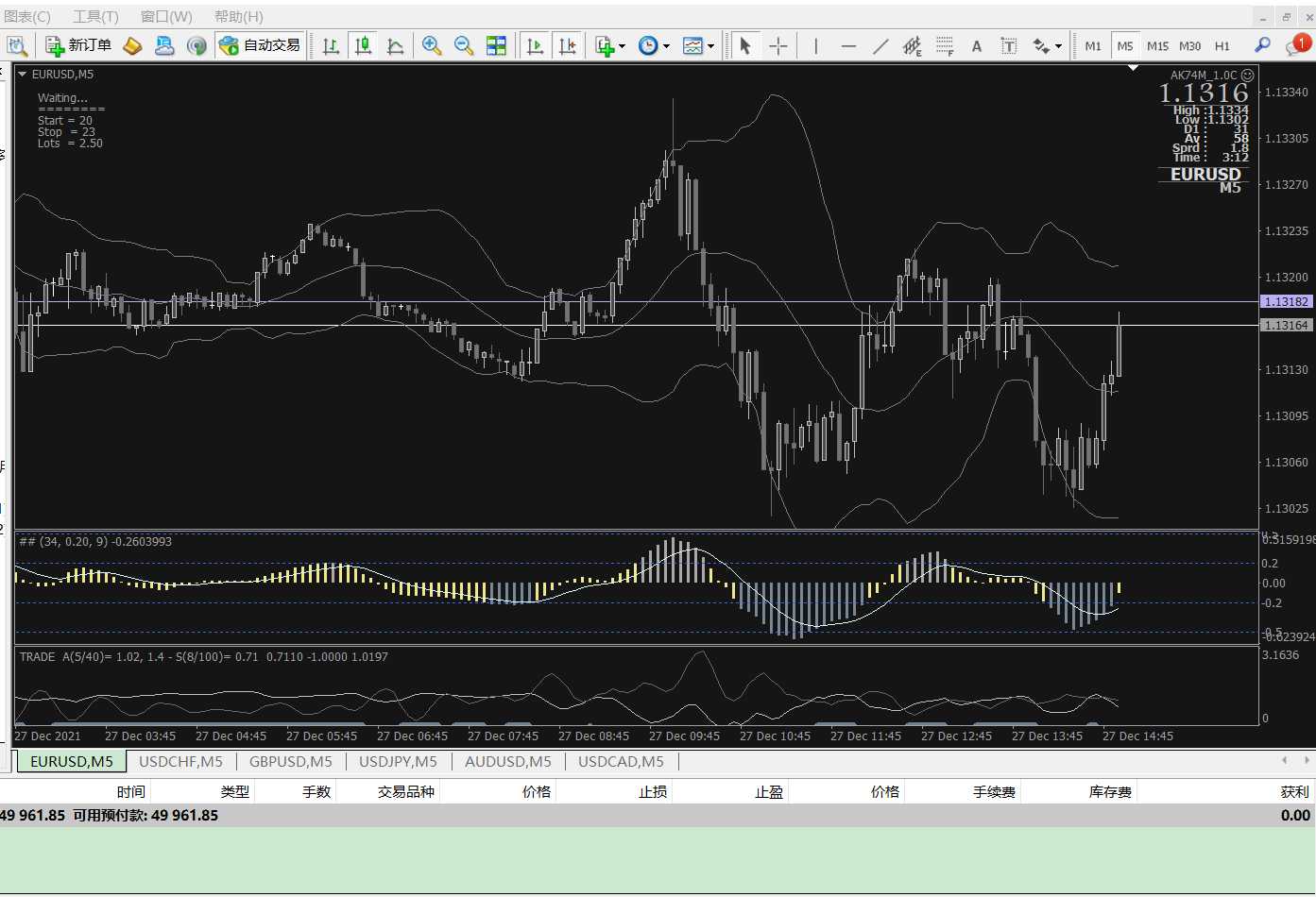Switch chart to bar chart mode
This screenshot has height=897, width=1316.
pyautogui.click(x=332, y=45)
